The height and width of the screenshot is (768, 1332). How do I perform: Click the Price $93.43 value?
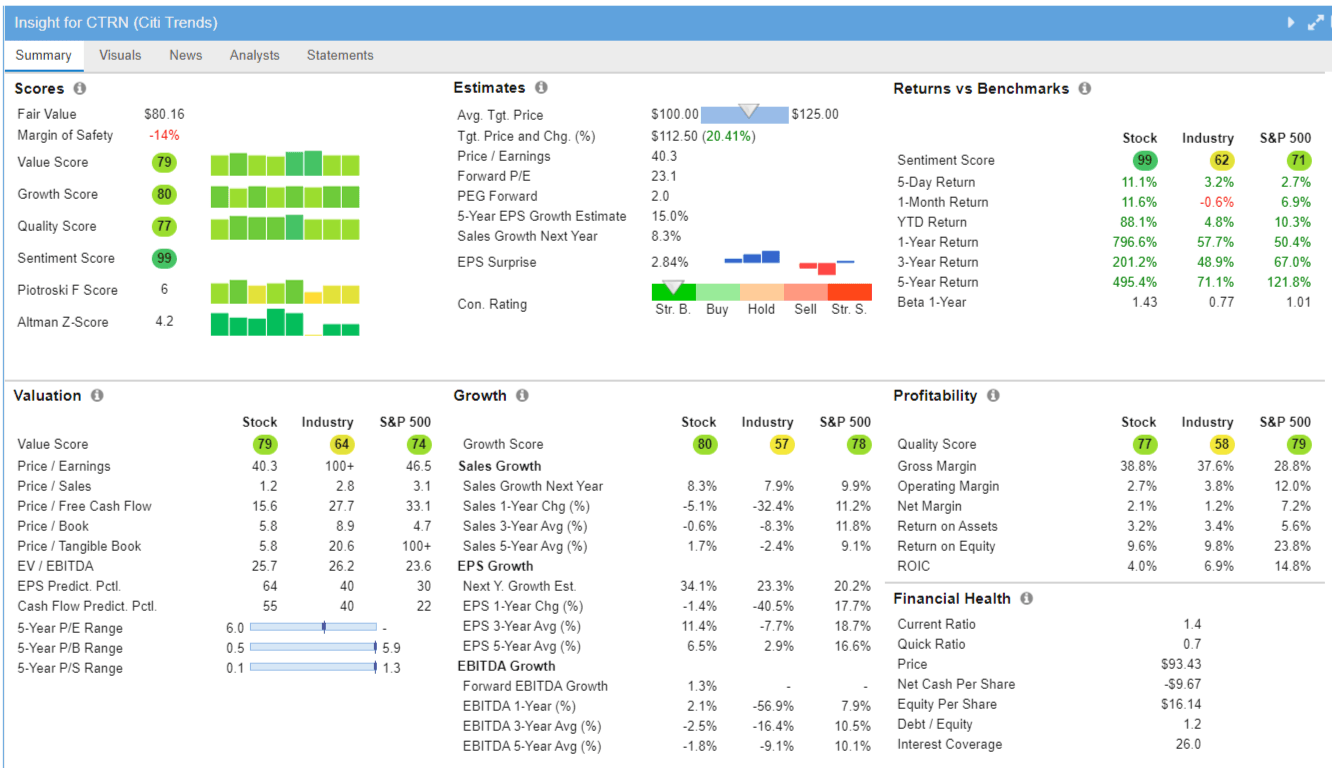[1181, 664]
